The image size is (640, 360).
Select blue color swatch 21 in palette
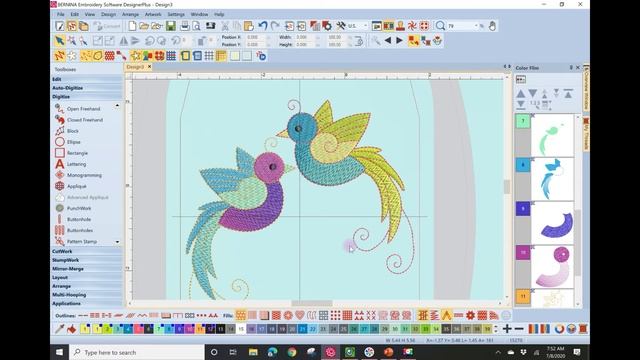tap(302, 329)
